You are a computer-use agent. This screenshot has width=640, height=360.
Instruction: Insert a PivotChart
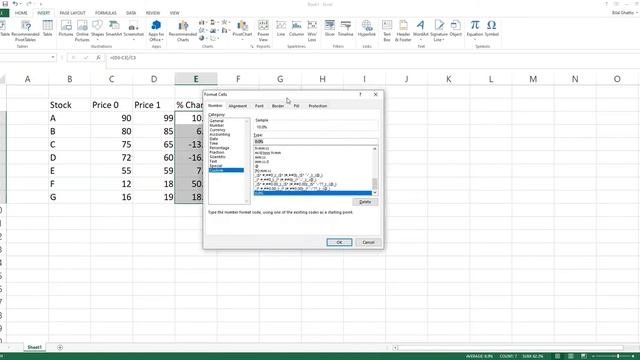point(242,29)
